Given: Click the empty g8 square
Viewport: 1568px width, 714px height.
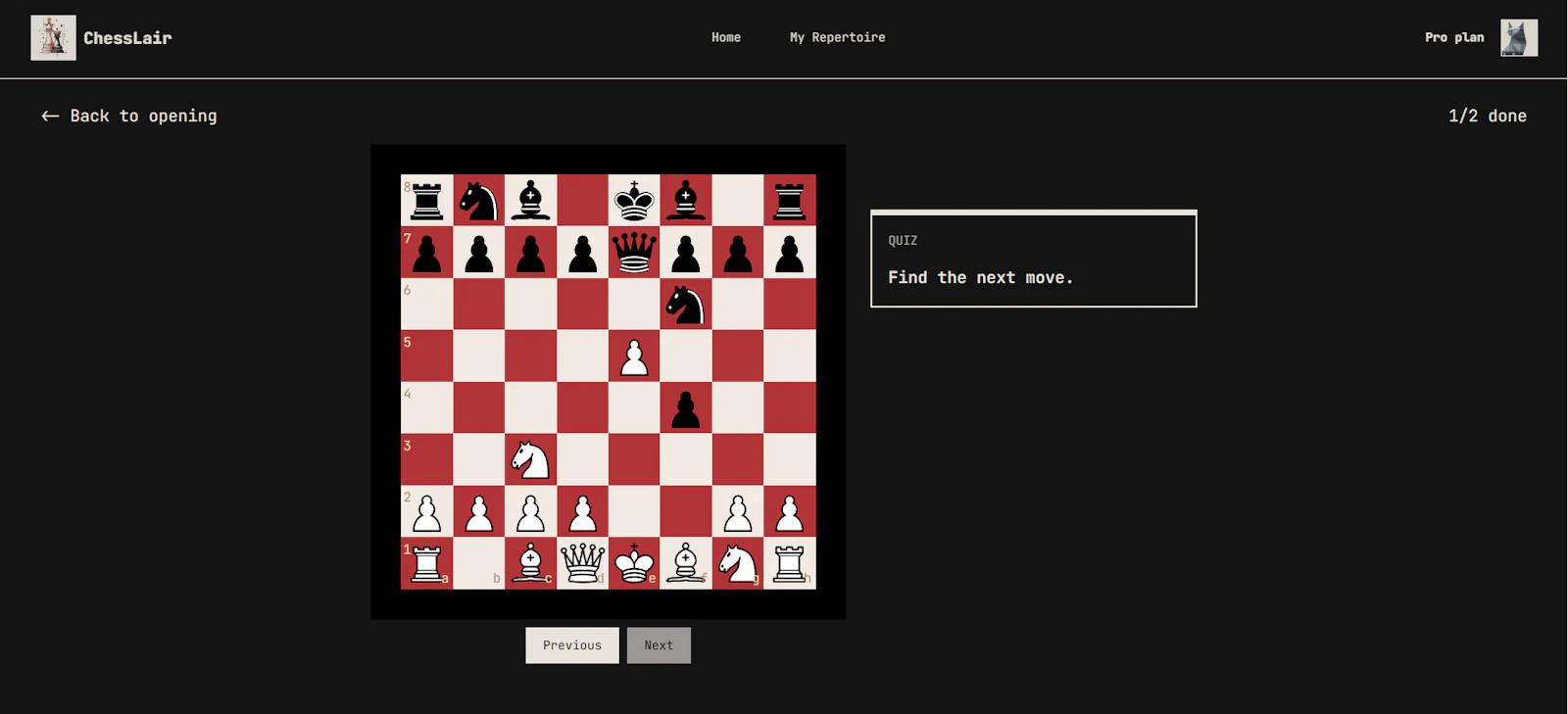Looking at the screenshot, I should (738, 201).
